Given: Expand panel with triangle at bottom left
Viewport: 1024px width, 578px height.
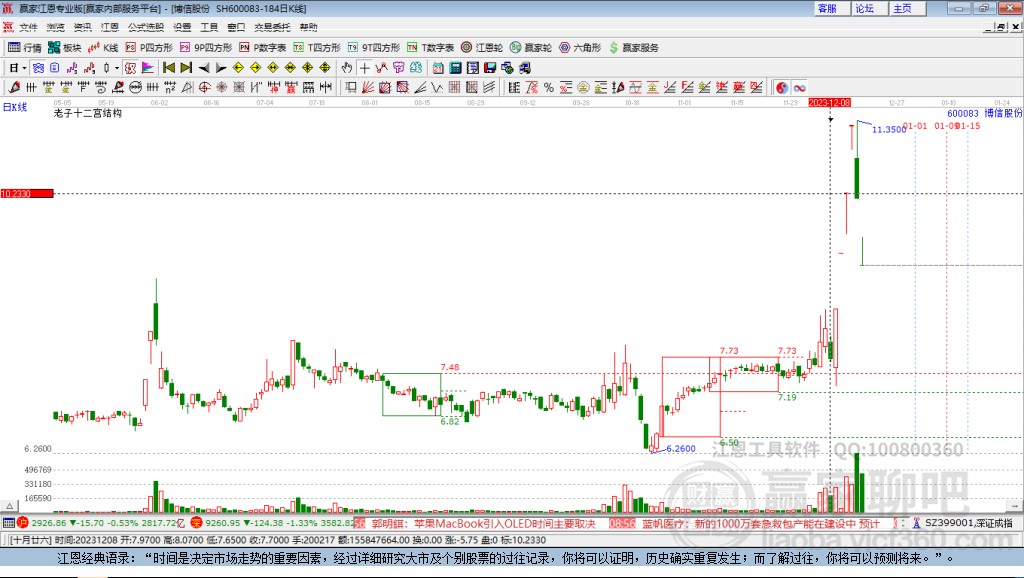Looking at the screenshot, I should (9, 506).
